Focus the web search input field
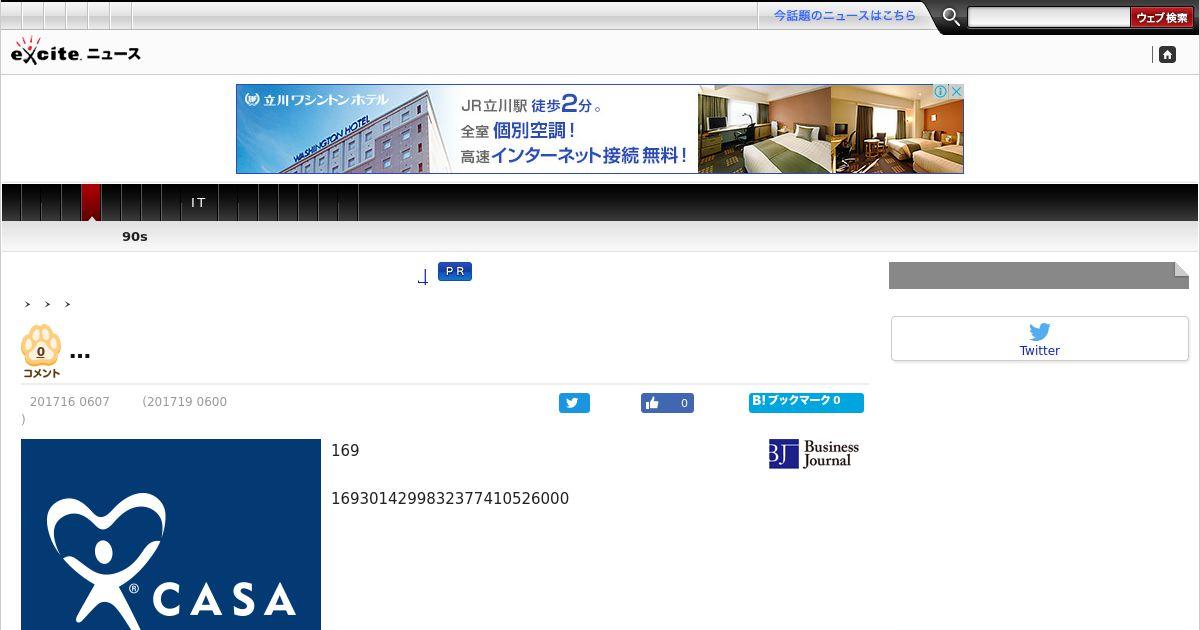Viewport: 1200px width, 630px height. 1049,17
